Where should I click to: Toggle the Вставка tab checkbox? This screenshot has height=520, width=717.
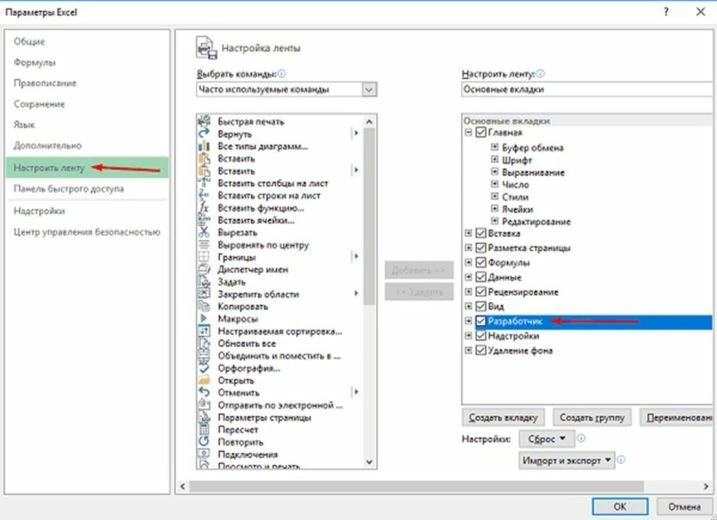coord(481,233)
